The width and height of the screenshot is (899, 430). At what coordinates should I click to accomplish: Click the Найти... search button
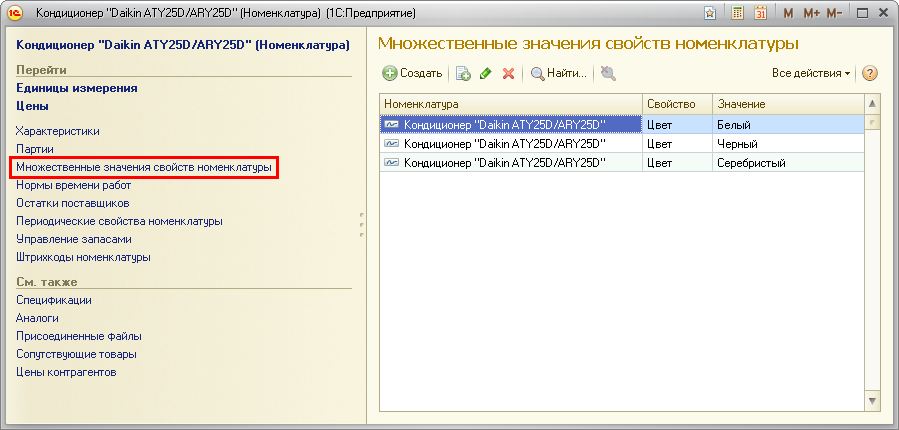(559, 73)
